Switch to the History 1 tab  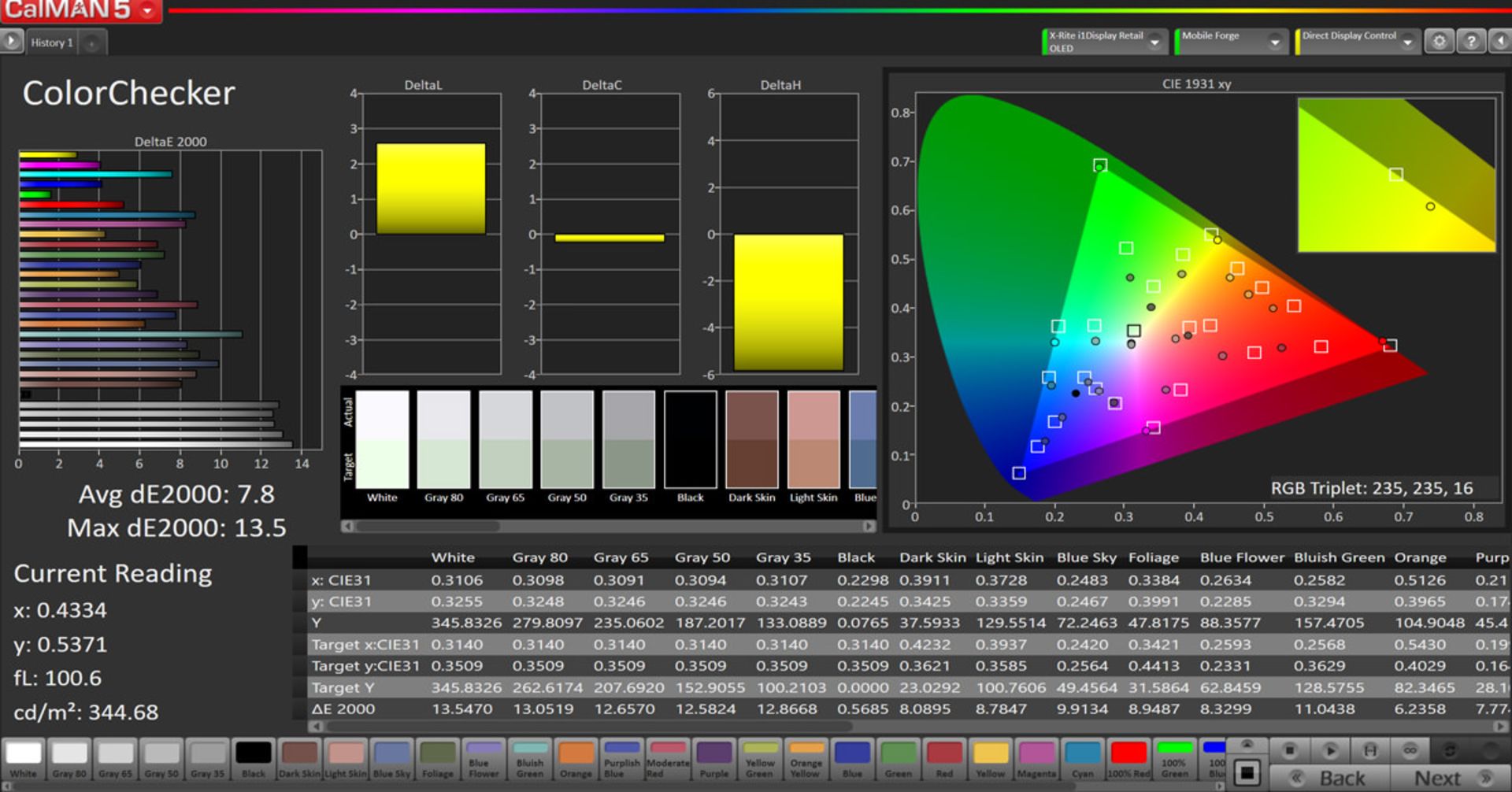click(52, 43)
